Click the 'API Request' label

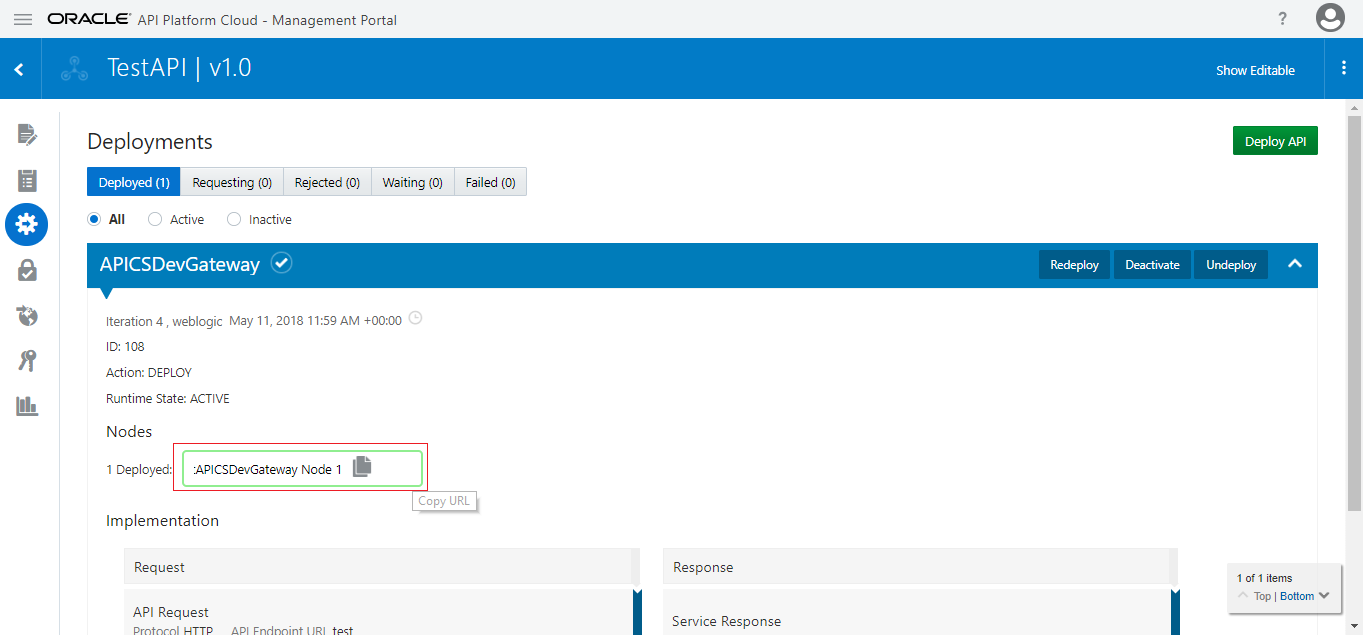(x=171, y=612)
